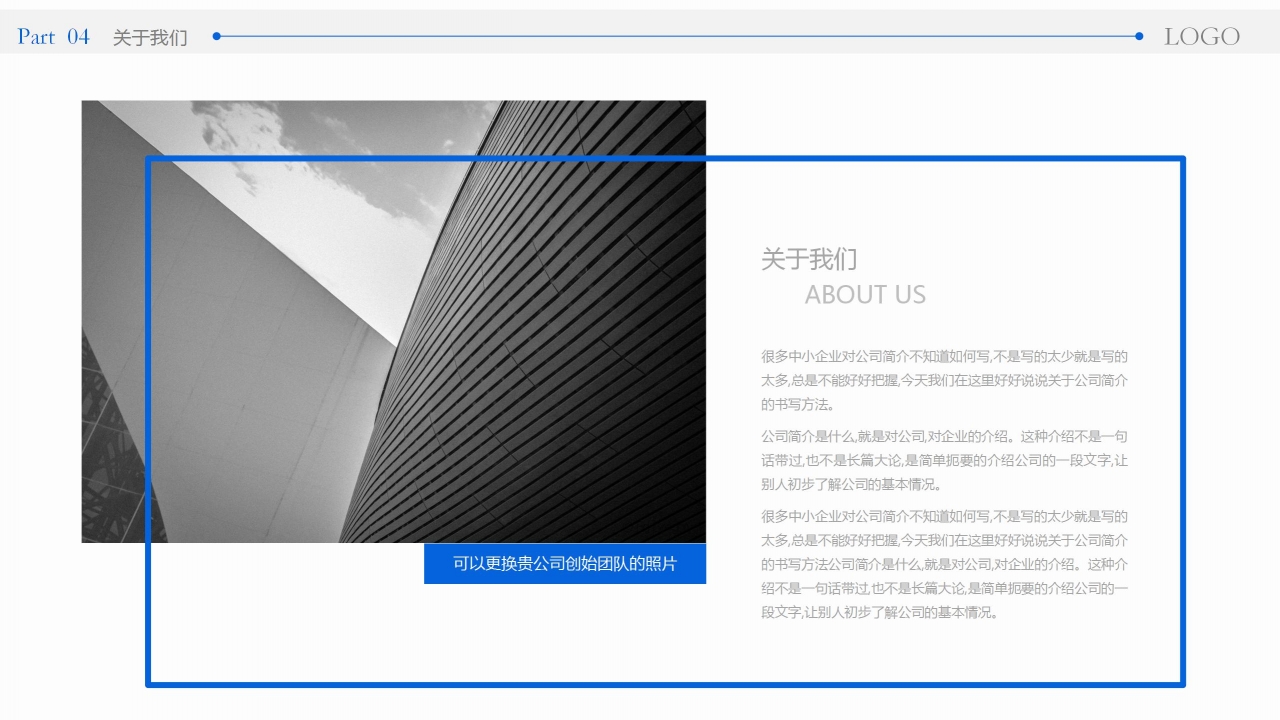The height and width of the screenshot is (720, 1280).
Task: Select the paragraph starting with "公司简介是什么"
Action: tap(943, 460)
